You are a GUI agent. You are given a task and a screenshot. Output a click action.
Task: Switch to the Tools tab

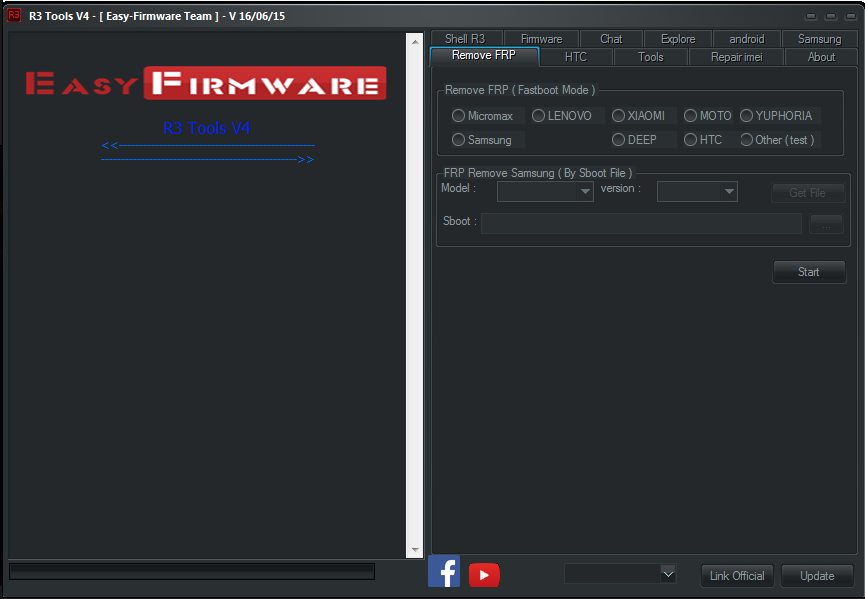click(651, 57)
